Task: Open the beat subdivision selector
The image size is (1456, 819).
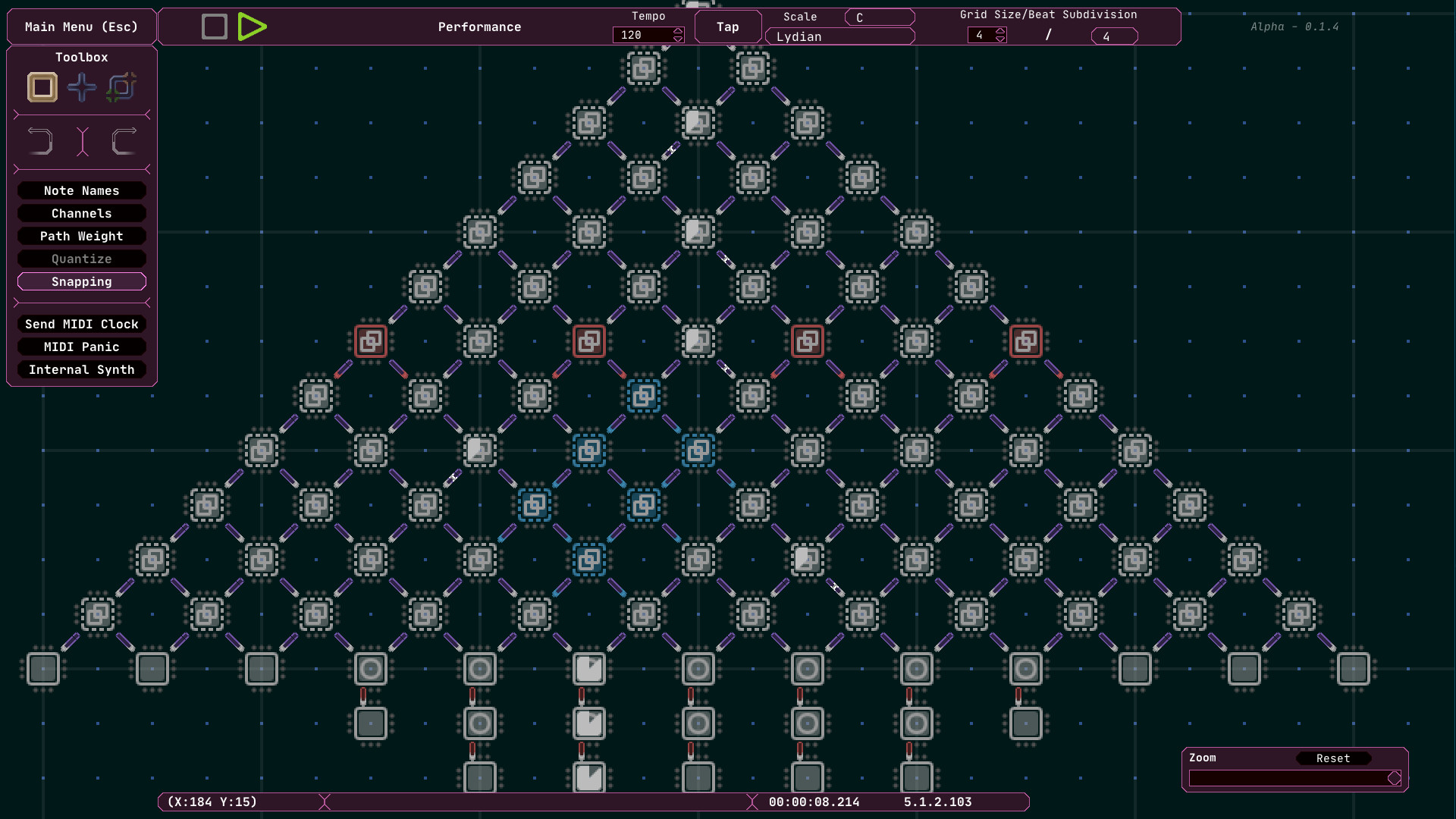Action: pyautogui.click(x=1112, y=36)
